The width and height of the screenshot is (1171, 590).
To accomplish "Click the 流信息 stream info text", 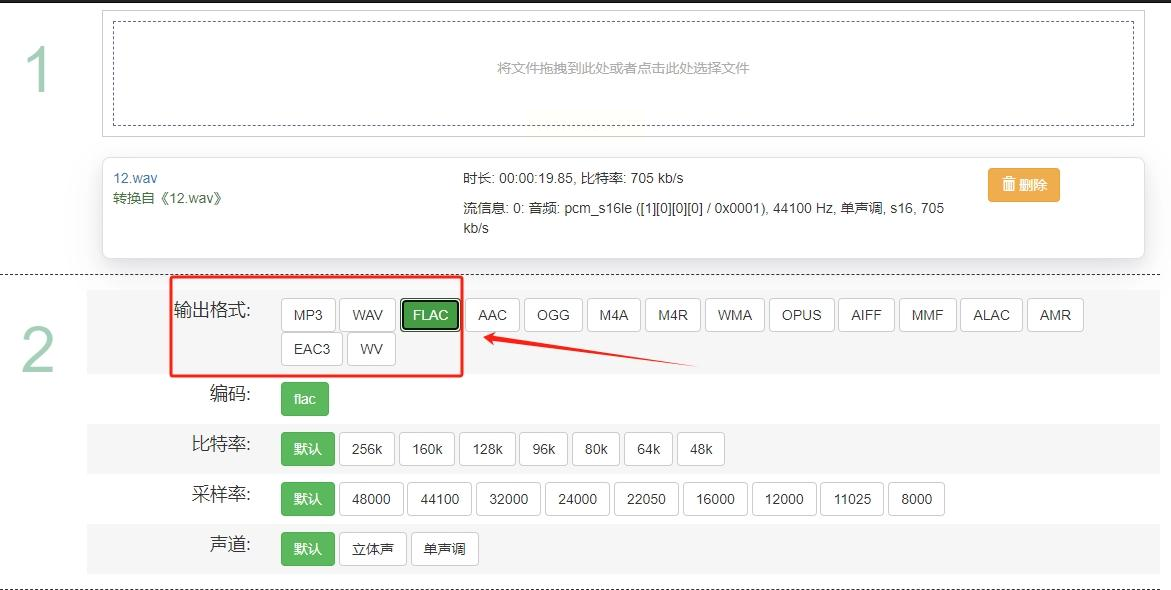I will coord(703,217).
